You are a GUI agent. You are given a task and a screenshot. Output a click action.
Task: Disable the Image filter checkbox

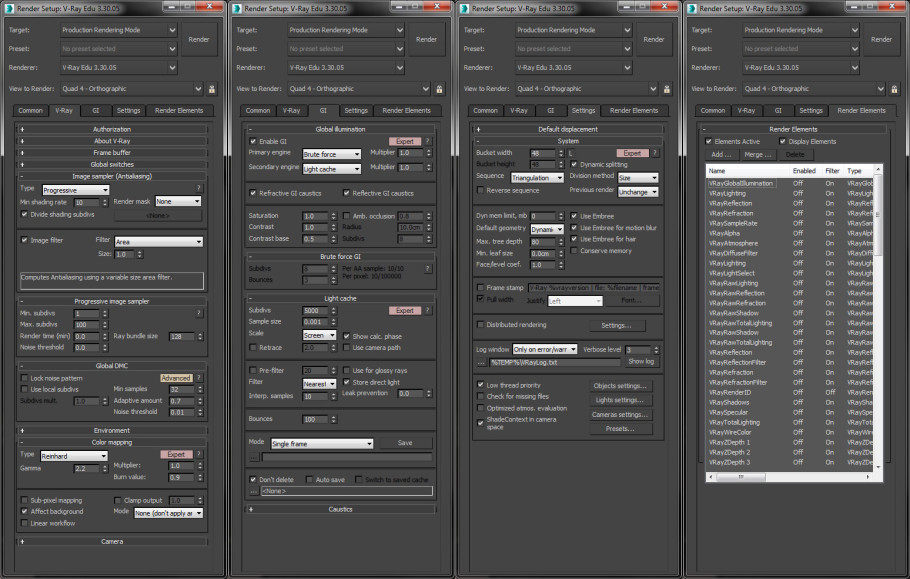tap(24, 240)
